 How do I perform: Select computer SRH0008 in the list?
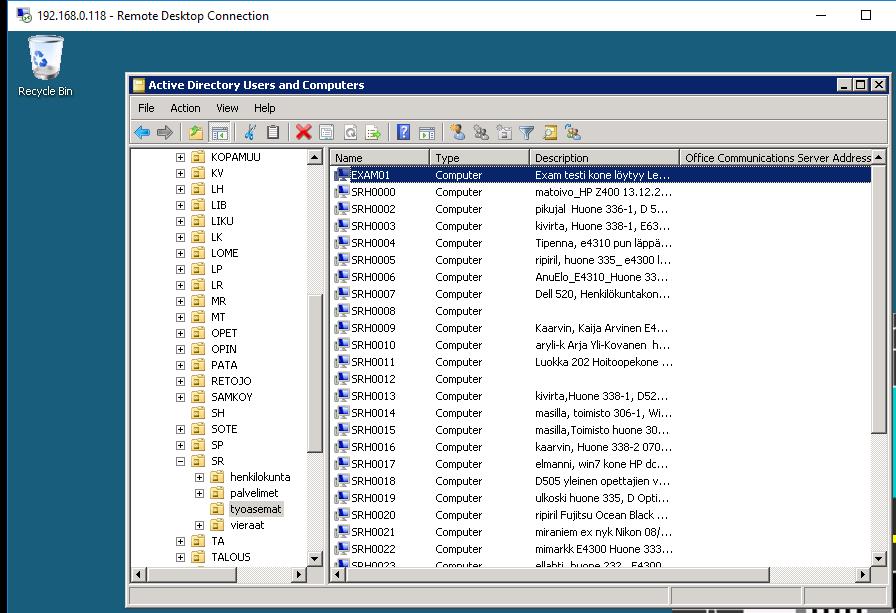point(373,311)
